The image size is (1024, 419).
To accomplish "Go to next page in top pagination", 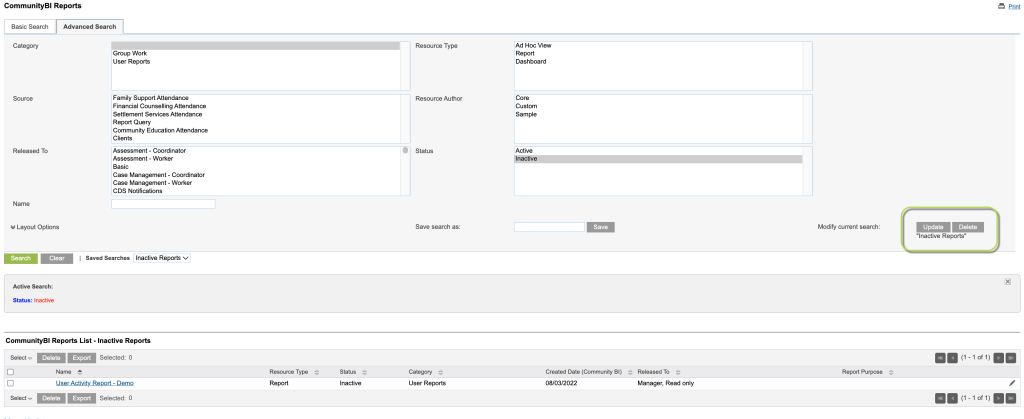I will [999, 358].
